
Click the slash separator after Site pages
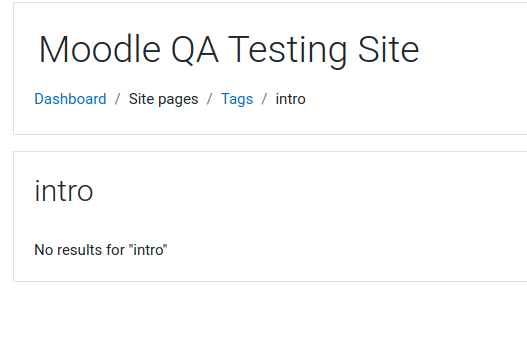[x=209, y=99]
